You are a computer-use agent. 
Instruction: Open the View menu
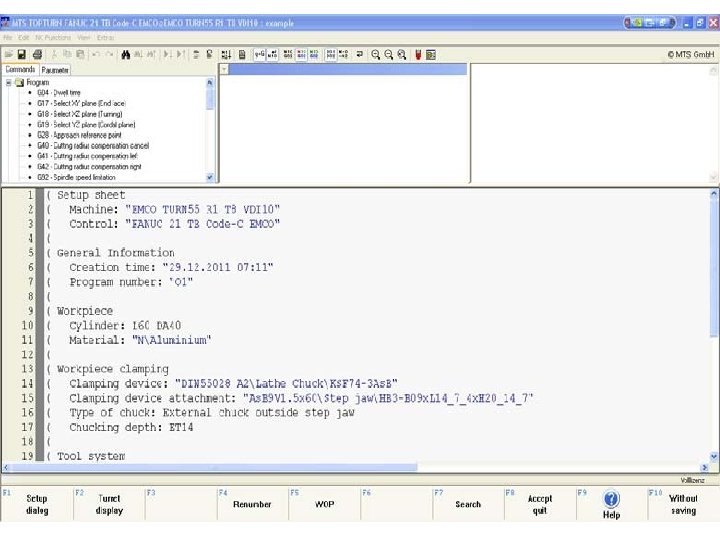pyautogui.click(x=84, y=37)
